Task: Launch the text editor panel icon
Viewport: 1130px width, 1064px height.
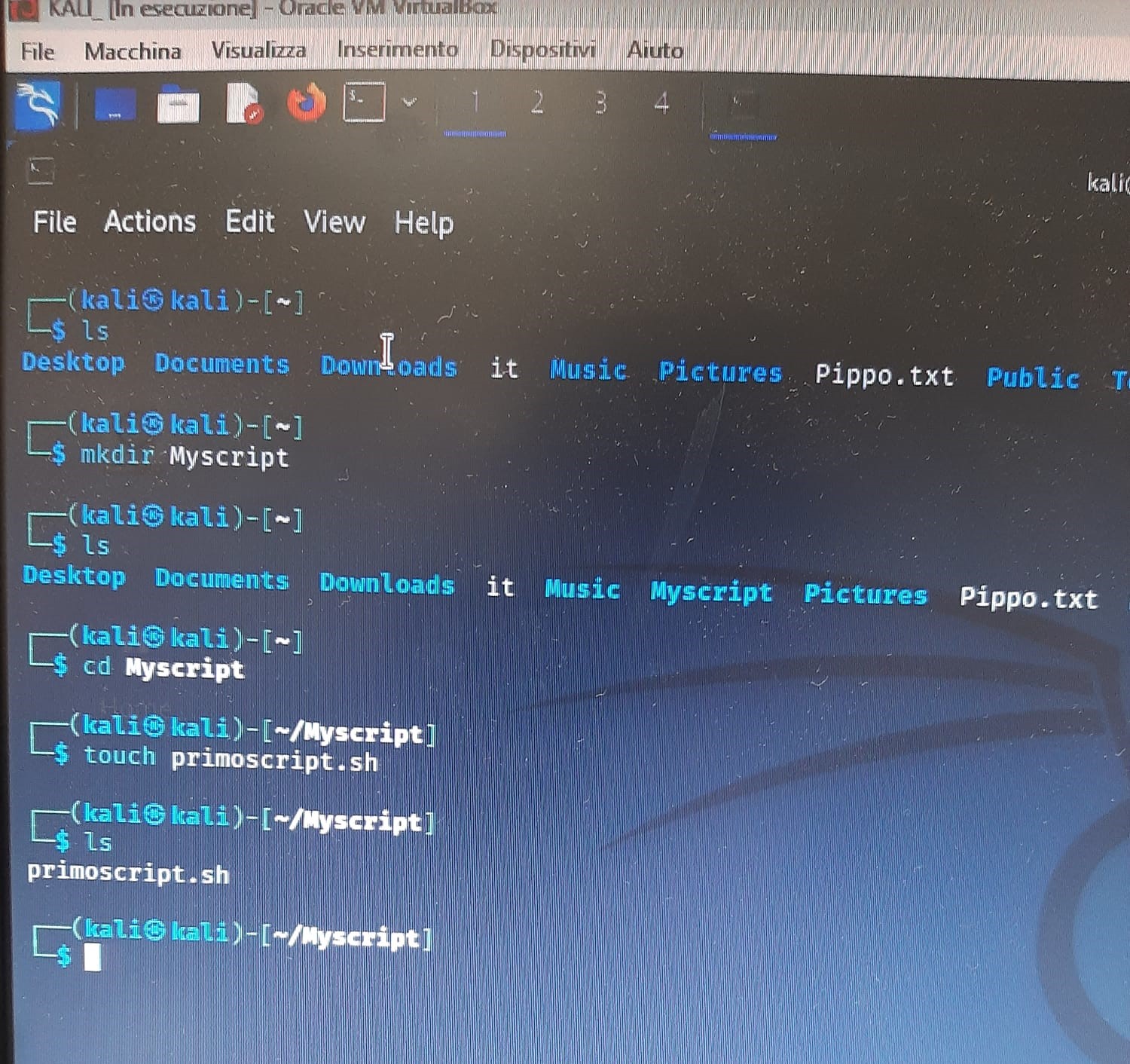Action: pos(243,103)
